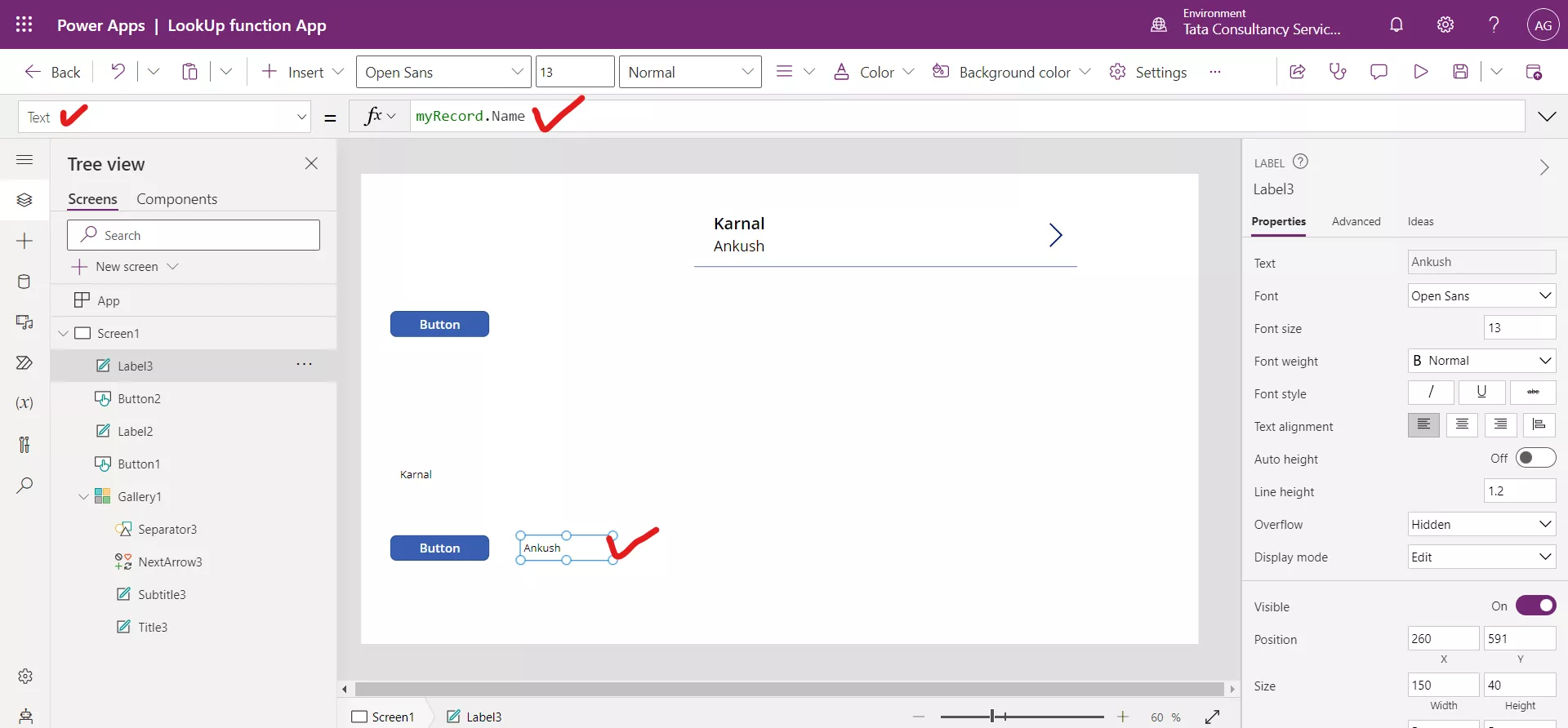Open the settings gear in header
This screenshot has height=728, width=1568.
tap(1445, 24)
